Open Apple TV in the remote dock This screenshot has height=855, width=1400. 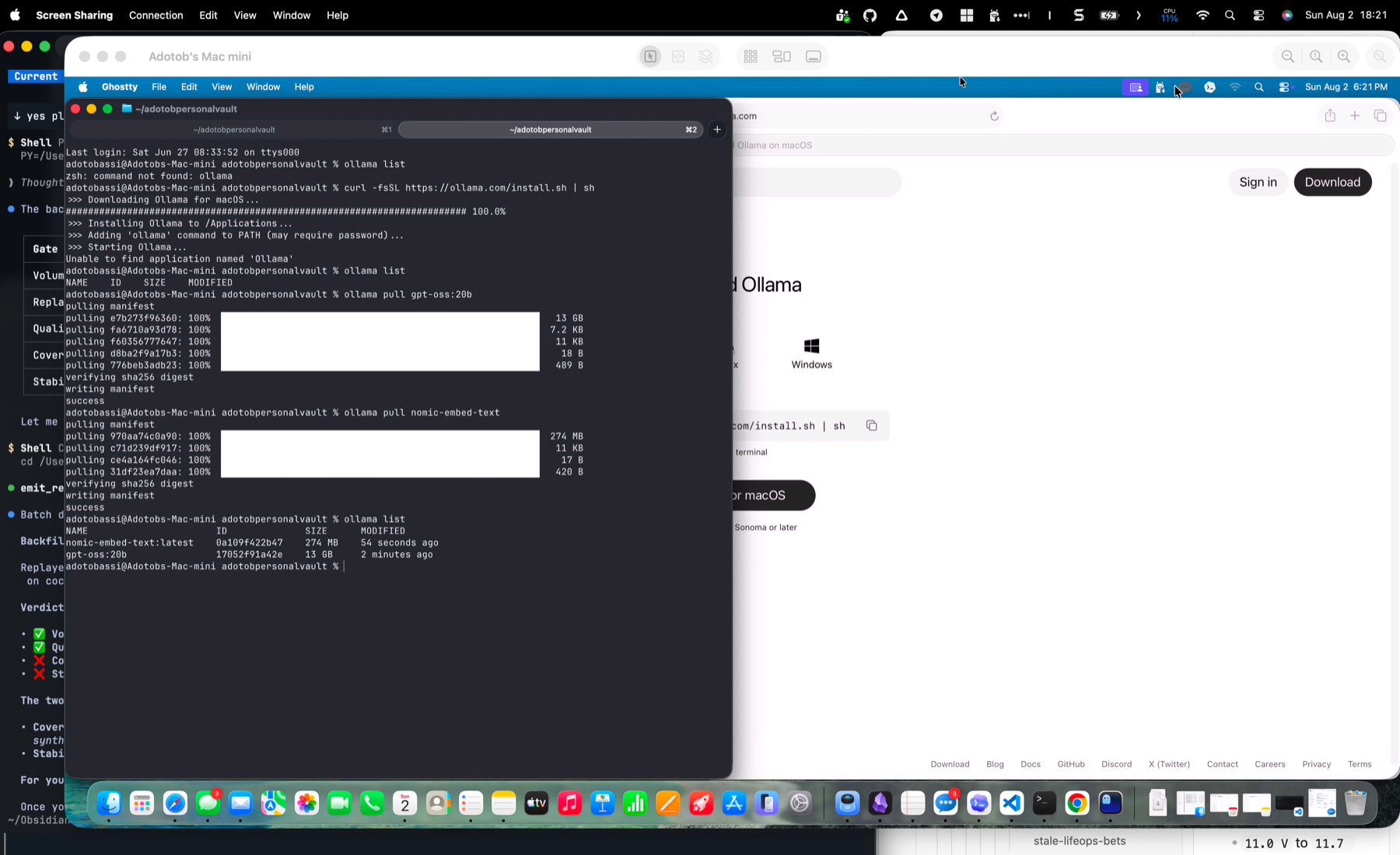tap(537, 803)
